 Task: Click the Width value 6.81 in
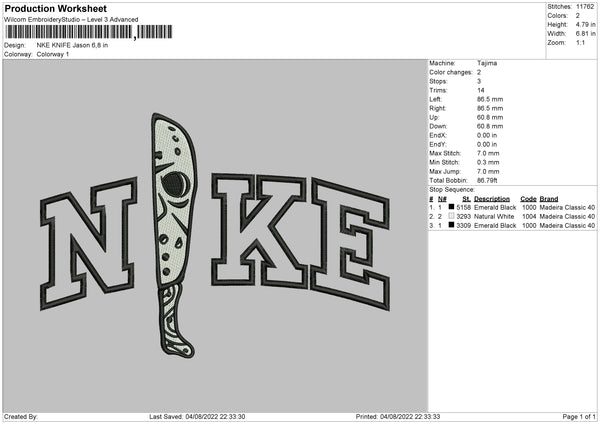coord(585,34)
